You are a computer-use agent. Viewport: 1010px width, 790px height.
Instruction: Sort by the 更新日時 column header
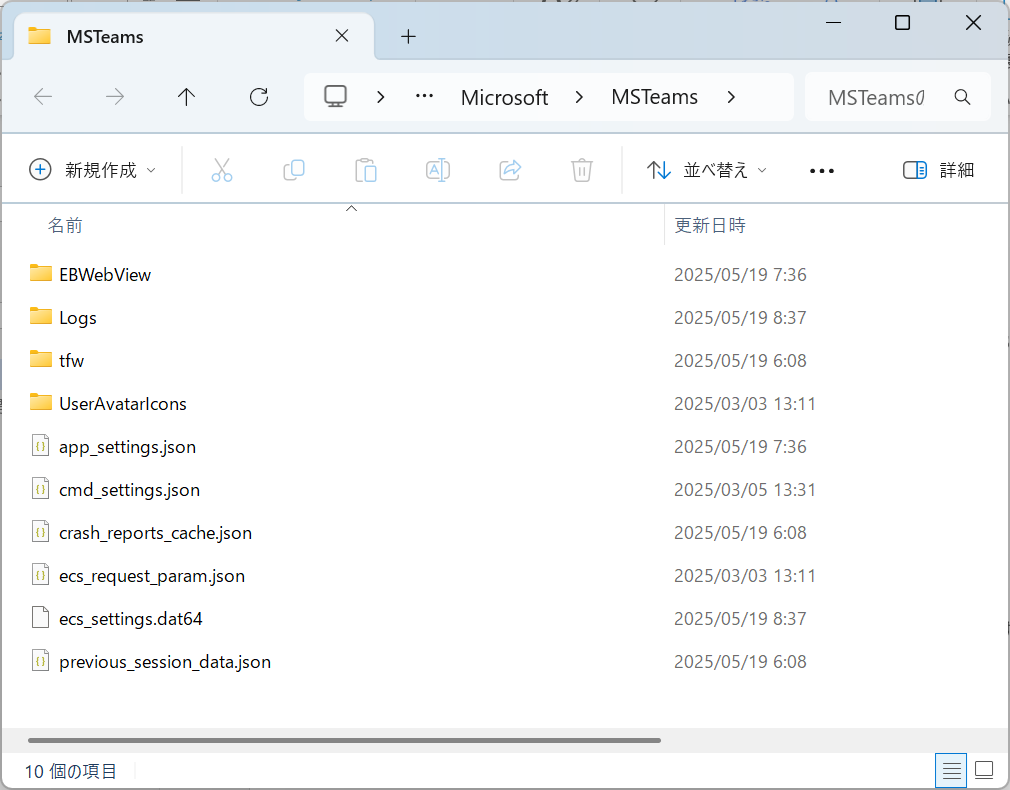point(710,226)
